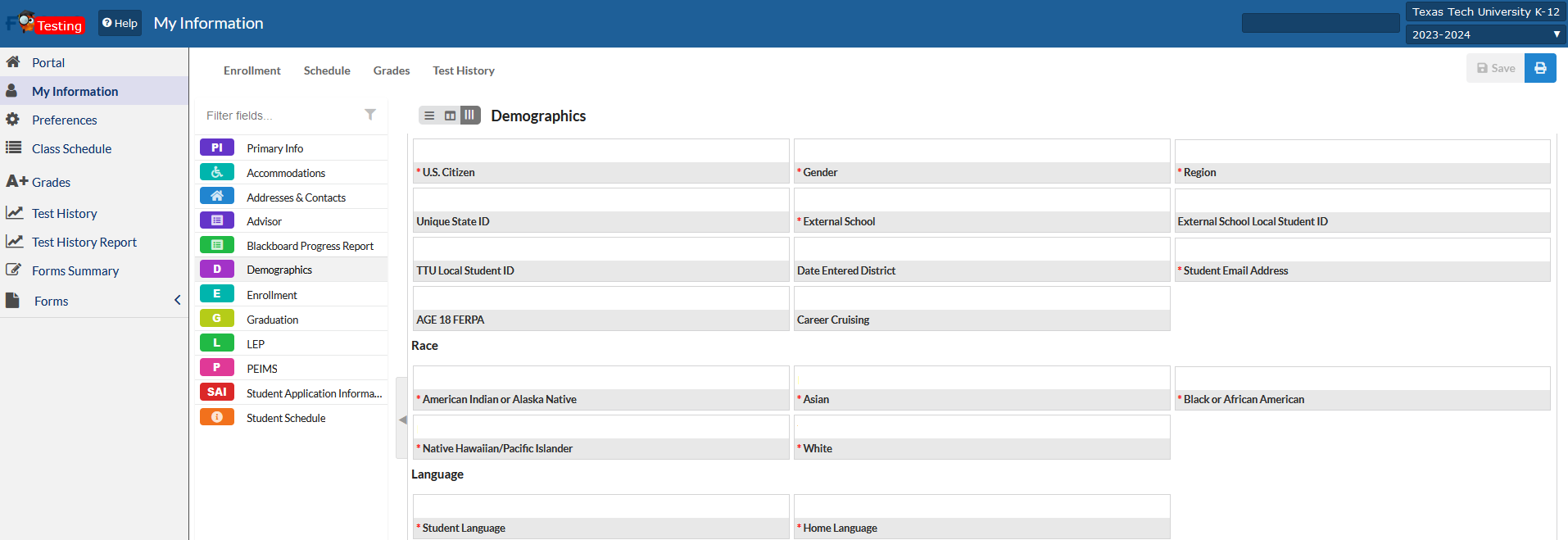Open the 2023-2024 school year dropdown
This screenshot has width=1568, height=540.
1485,34
